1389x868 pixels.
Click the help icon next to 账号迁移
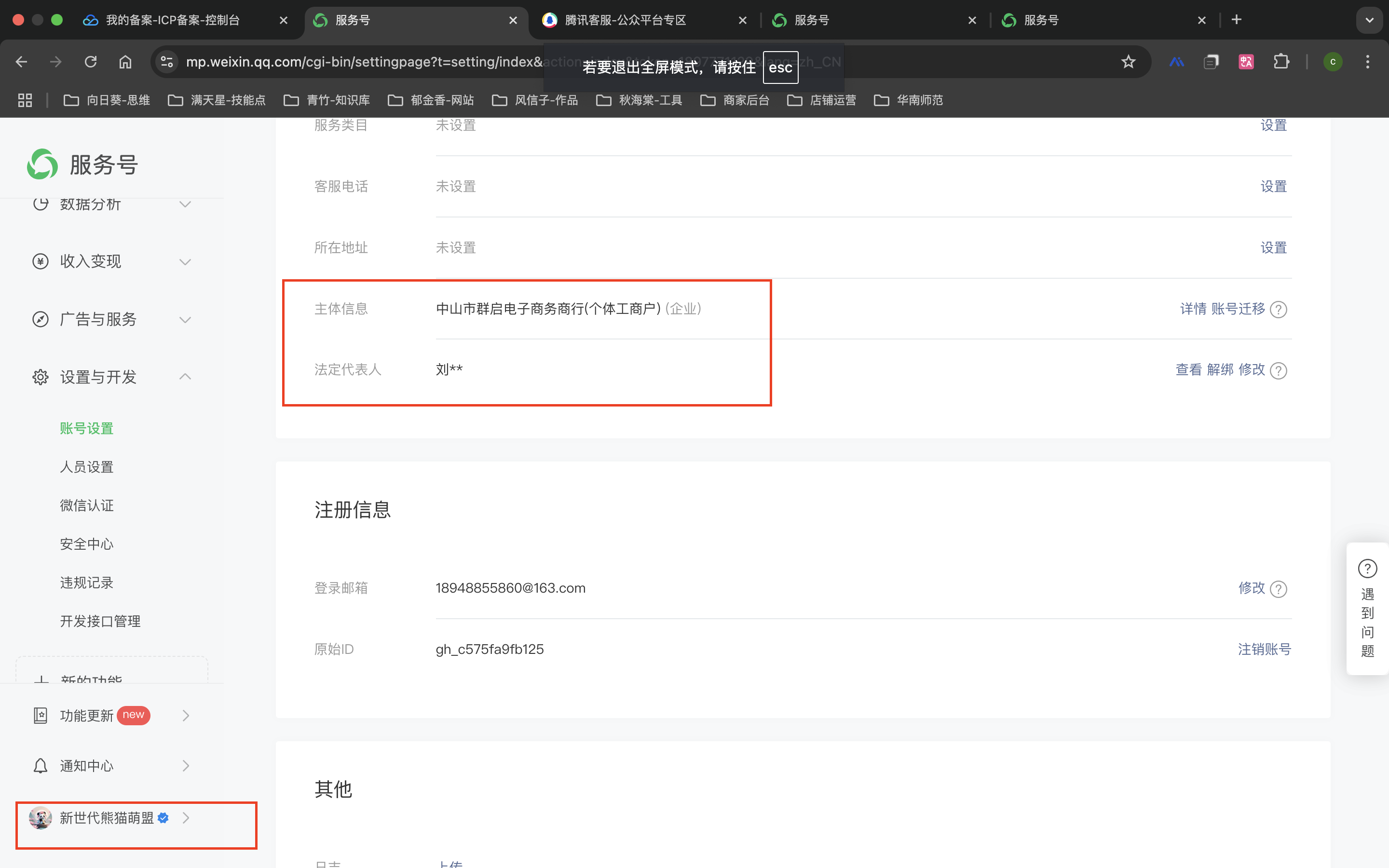pos(1278,310)
